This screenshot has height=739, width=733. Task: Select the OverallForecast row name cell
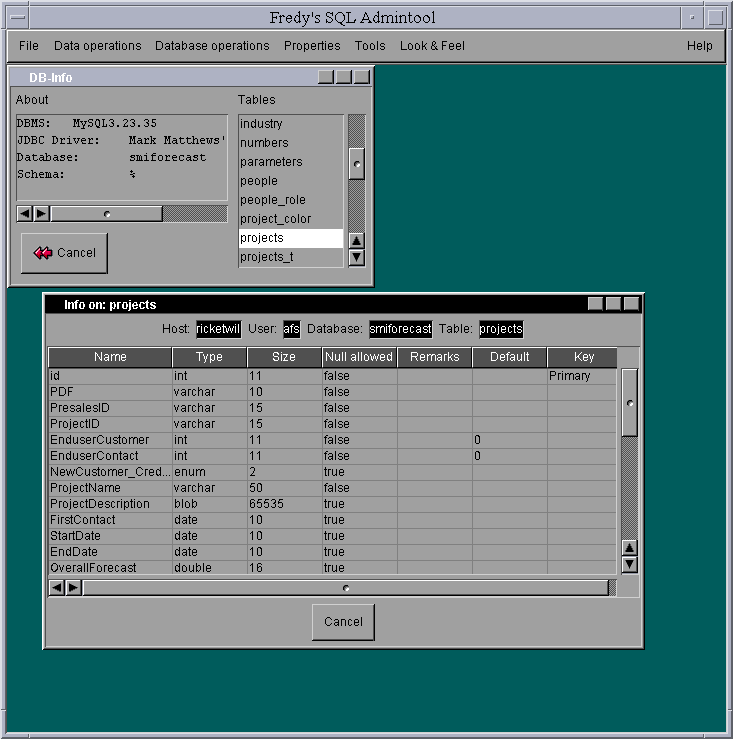pos(110,567)
